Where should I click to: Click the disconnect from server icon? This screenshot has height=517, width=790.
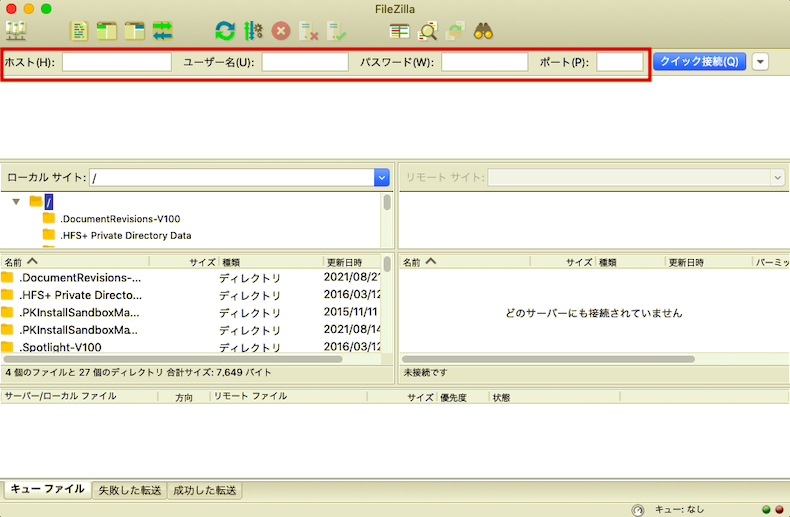tap(308, 31)
